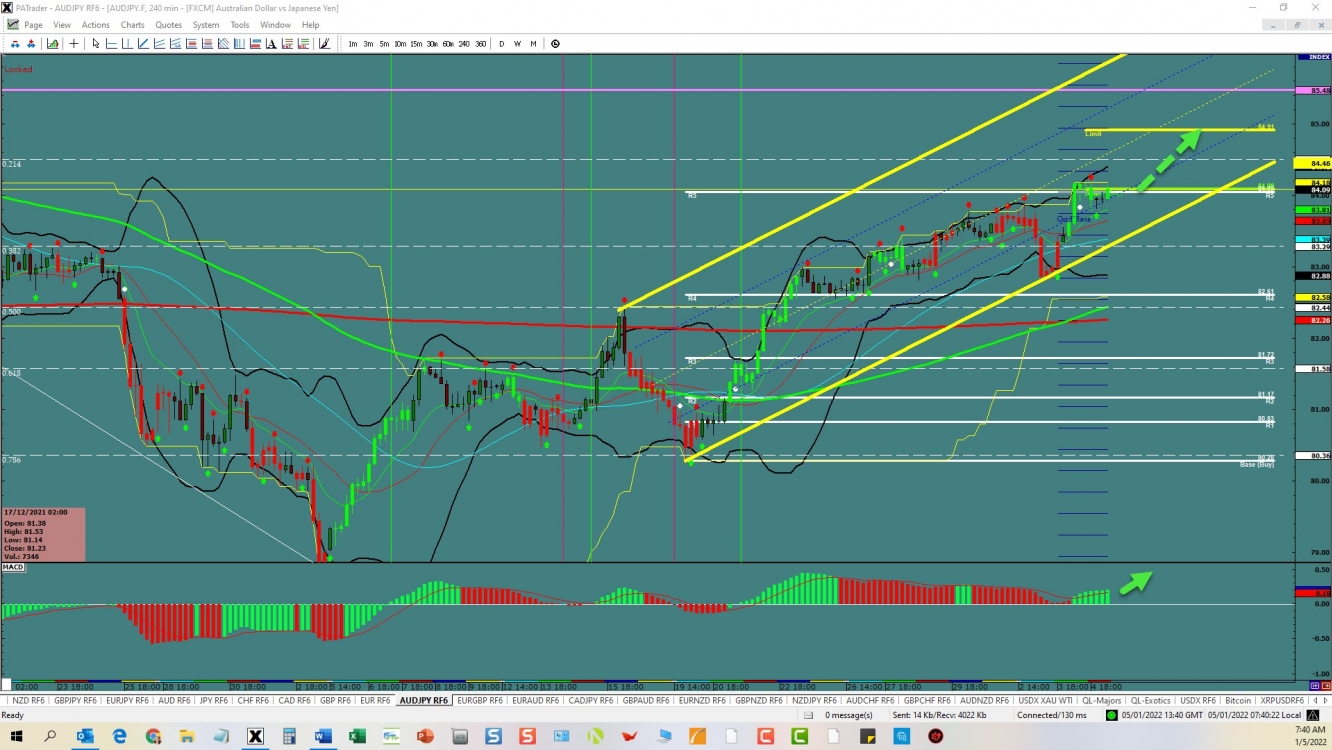Click the 0 message(s) status entry
This screenshot has height=750, width=1332.
pyautogui.click(x=848, y=715)
